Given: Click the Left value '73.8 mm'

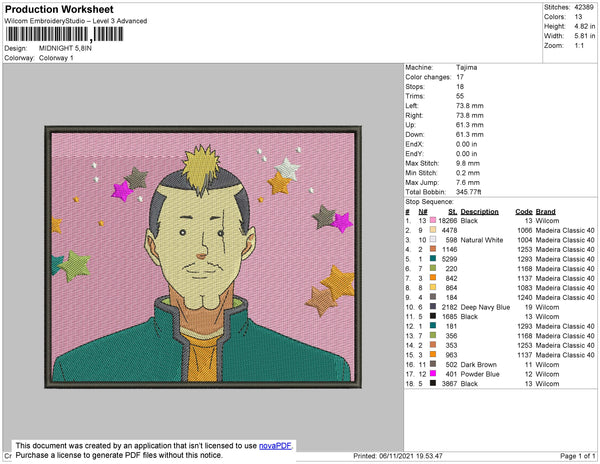Looking at the screenshot, I should [x=470, y=106].
